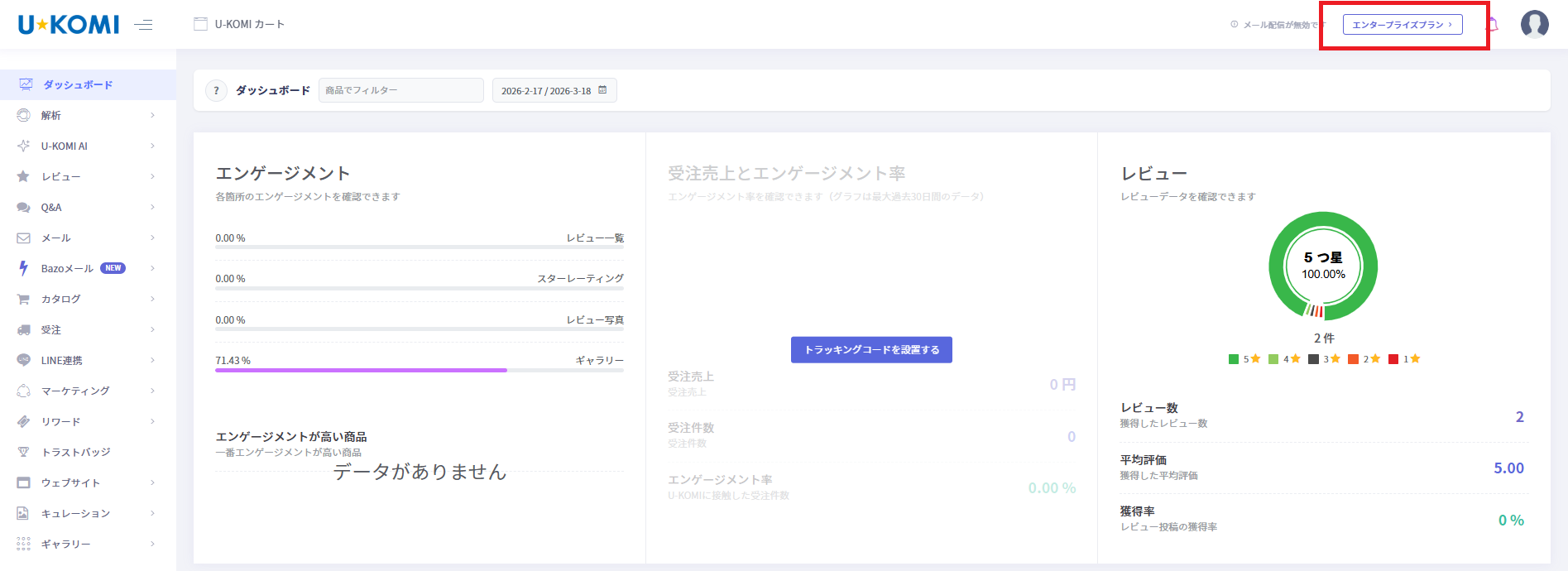The width and height of the screenshot is (1568, 571).
Task: Select the トラストバッジ trophy icon
Action: 24,452
